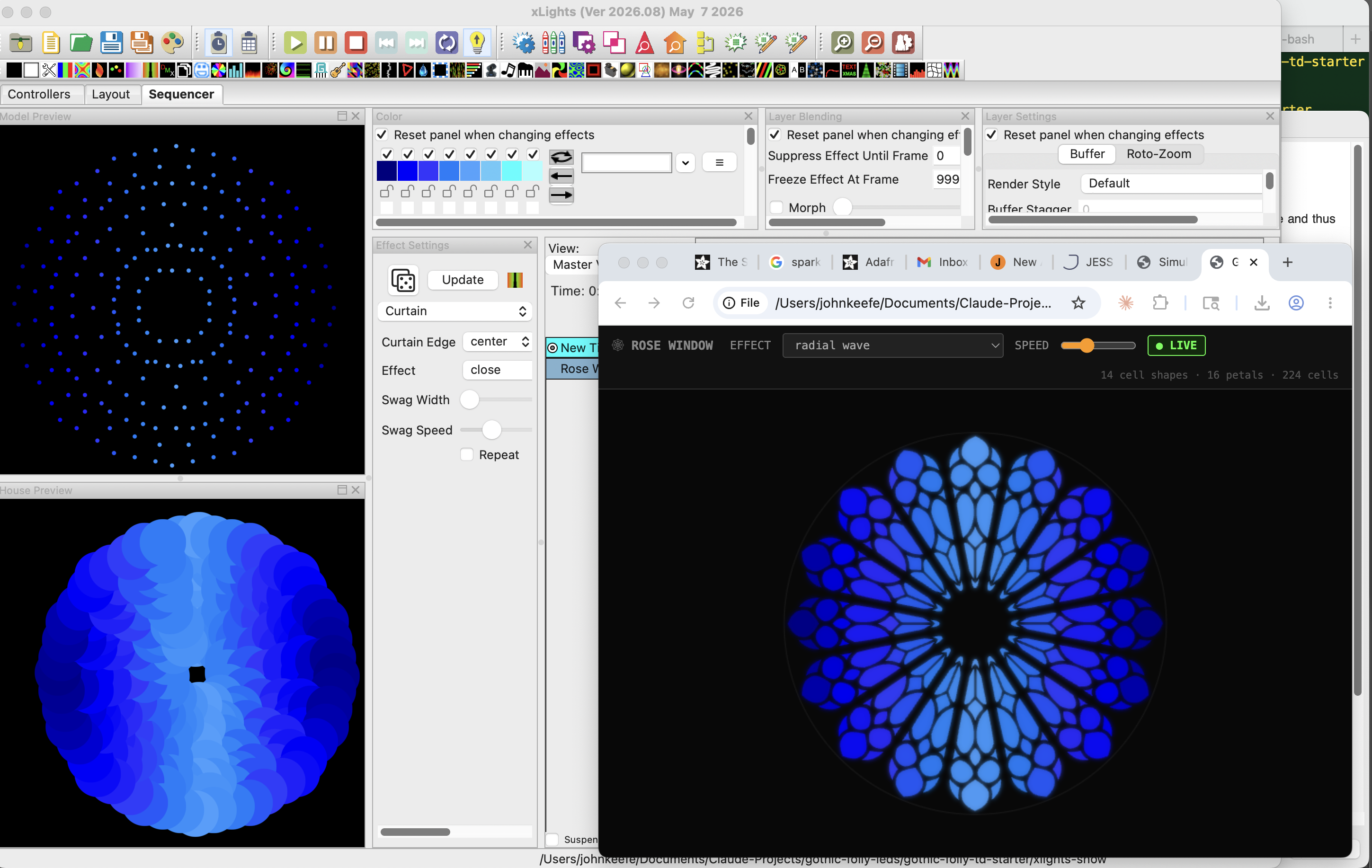Open the Render Style Default dropdown
1372x868 pixels.
pyautogui.click(x=1171, y=183)
